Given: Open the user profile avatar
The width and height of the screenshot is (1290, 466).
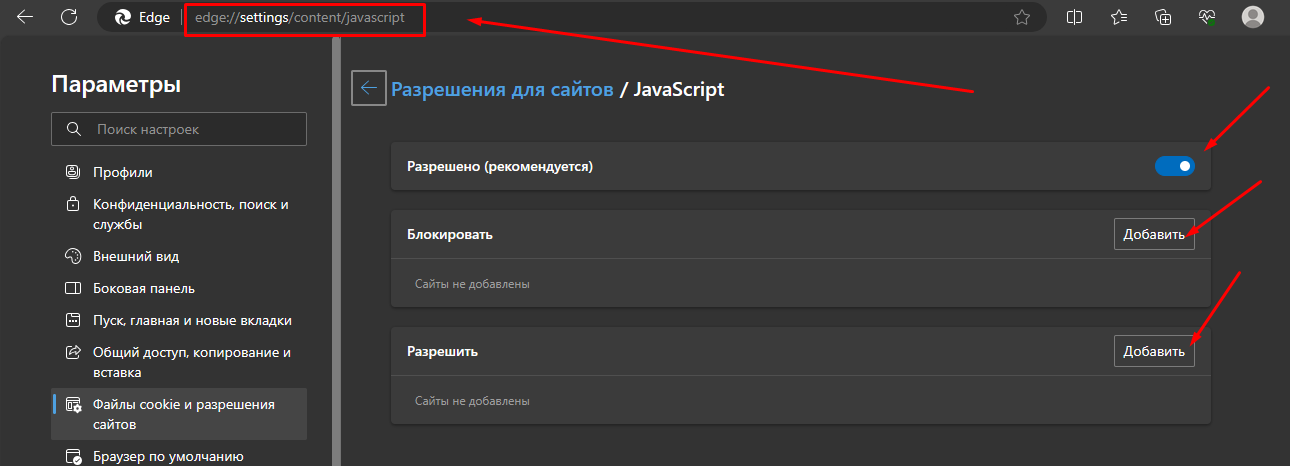Looking at the screenshot, I should [1252, 17].
